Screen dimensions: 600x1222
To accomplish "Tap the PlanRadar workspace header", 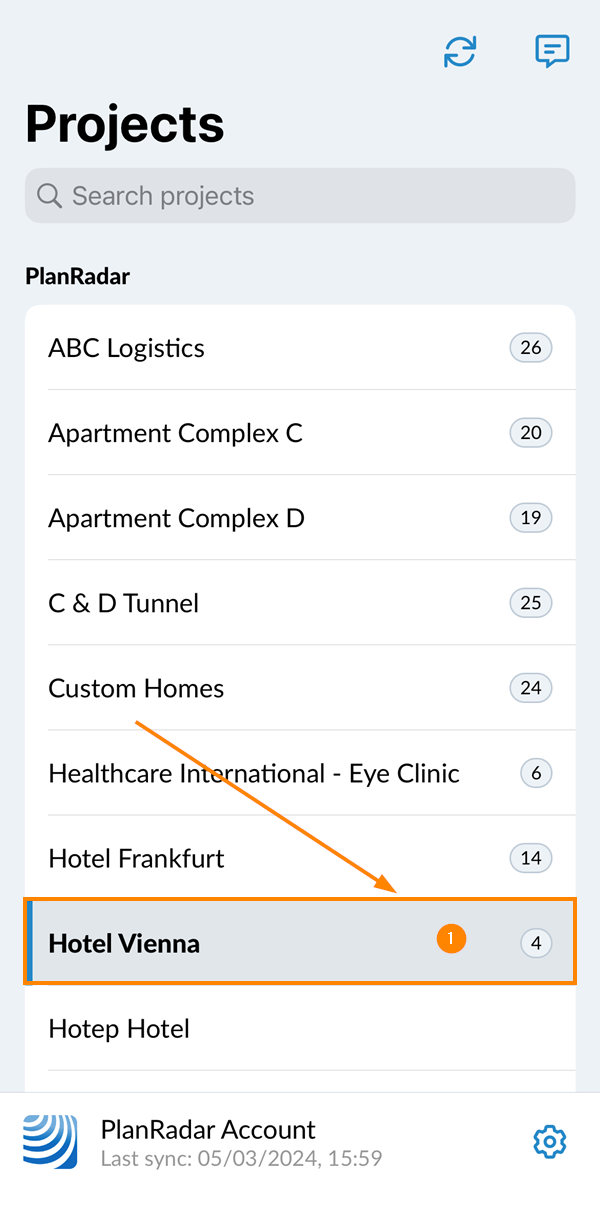I will [77, 276].
